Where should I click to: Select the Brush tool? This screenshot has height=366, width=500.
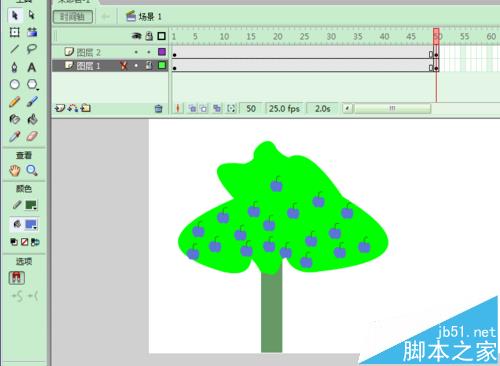[32, 102]
